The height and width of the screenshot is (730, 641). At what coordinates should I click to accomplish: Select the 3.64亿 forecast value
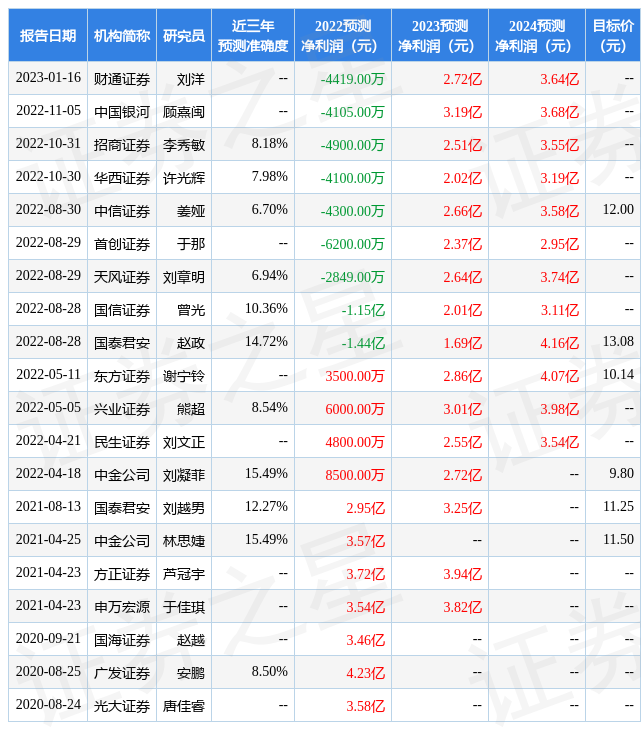560,79
